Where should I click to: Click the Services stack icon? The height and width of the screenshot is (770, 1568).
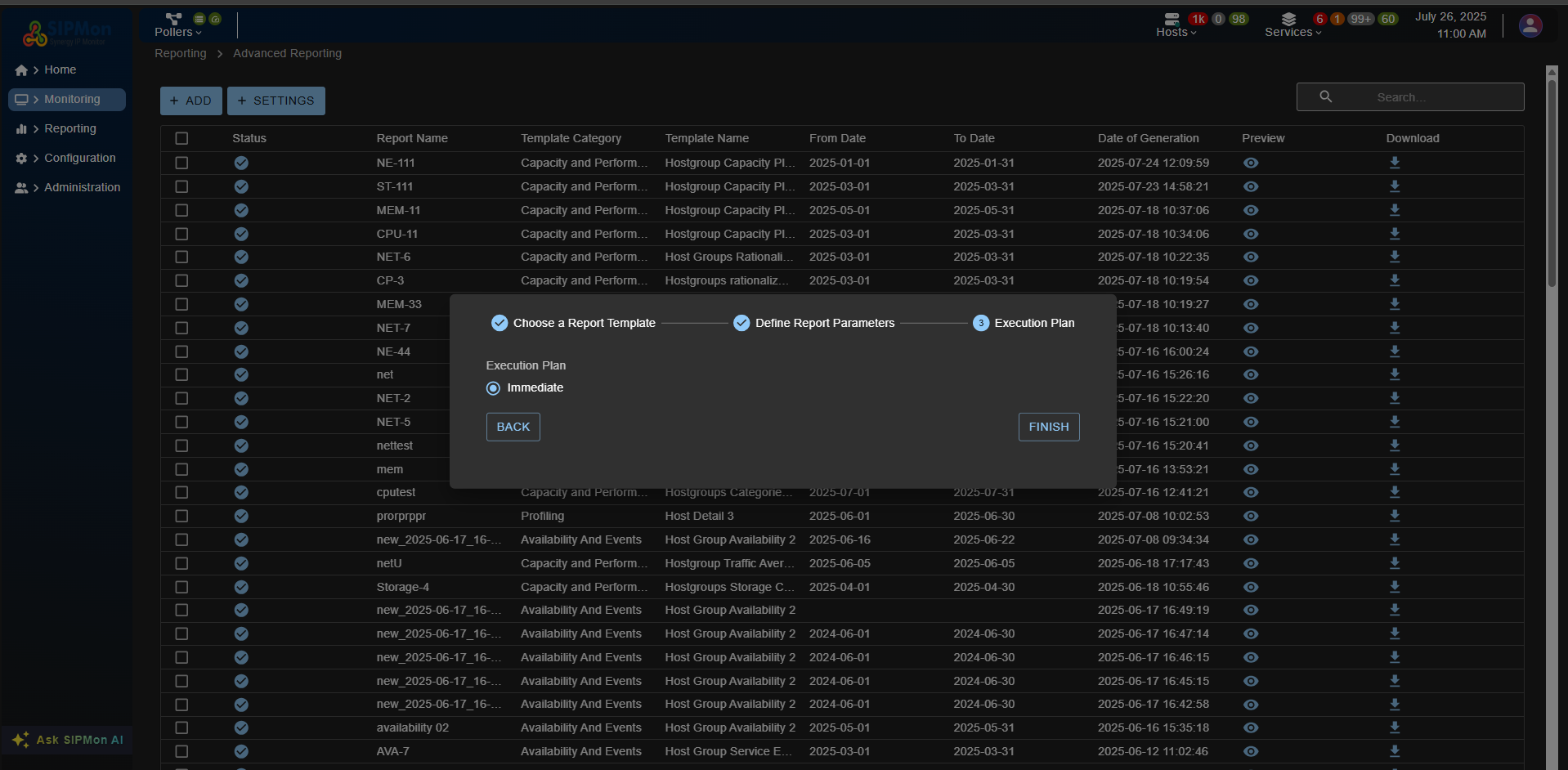1288,20
